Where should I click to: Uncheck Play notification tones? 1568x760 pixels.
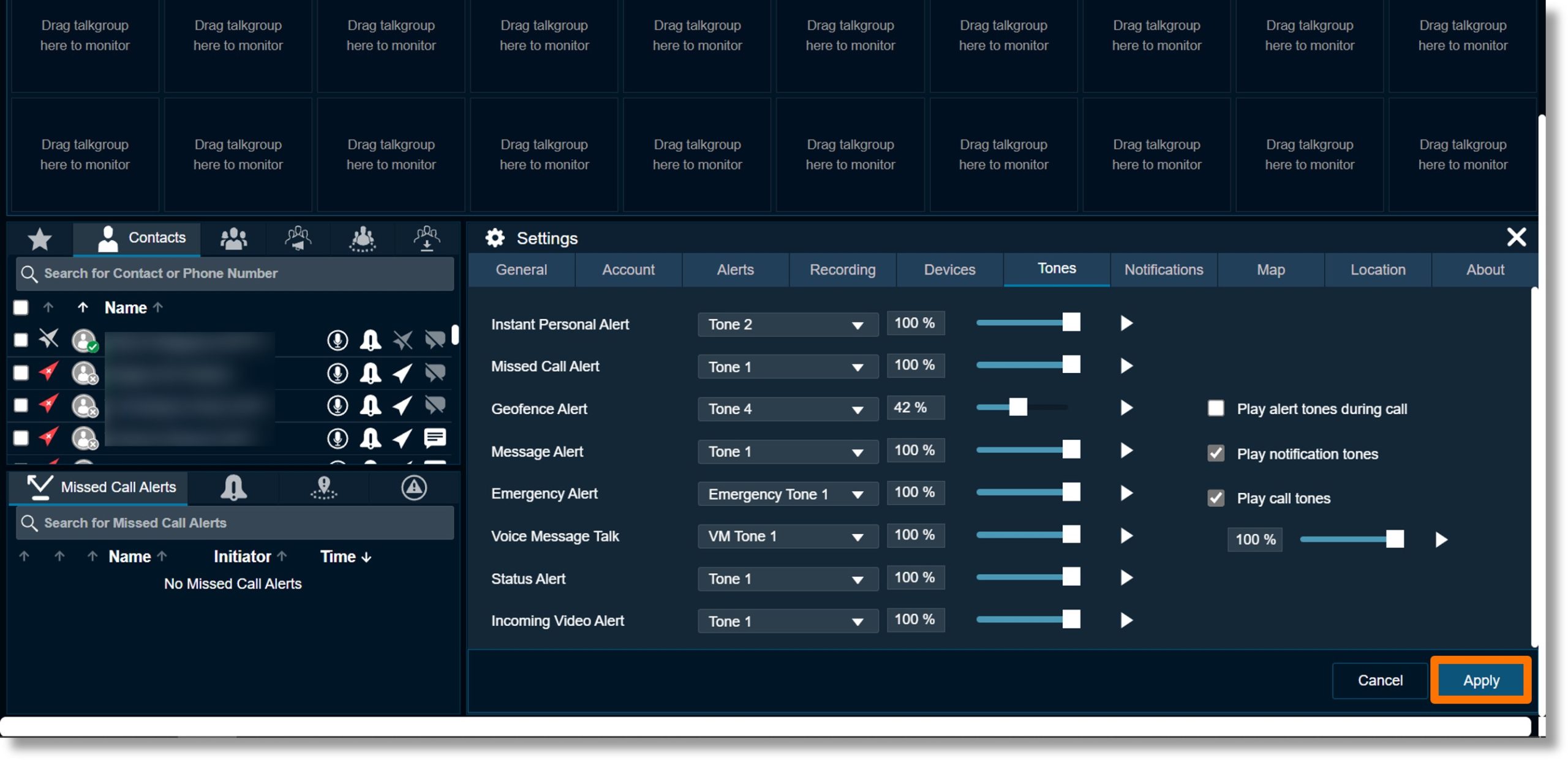pyautogui.click(x=1215, y=454)
